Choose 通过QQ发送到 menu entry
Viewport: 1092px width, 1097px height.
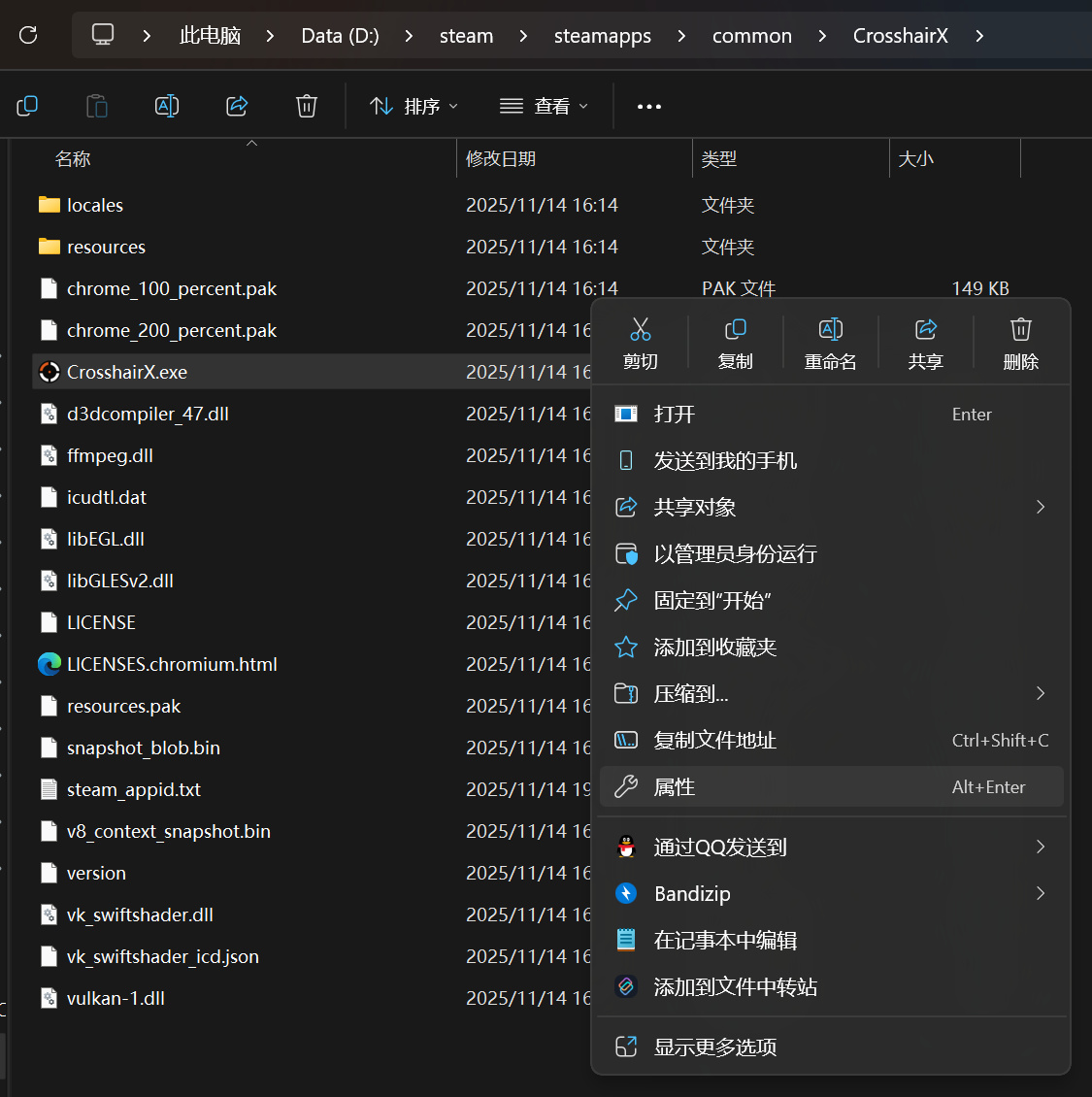[x=831, y=848]
